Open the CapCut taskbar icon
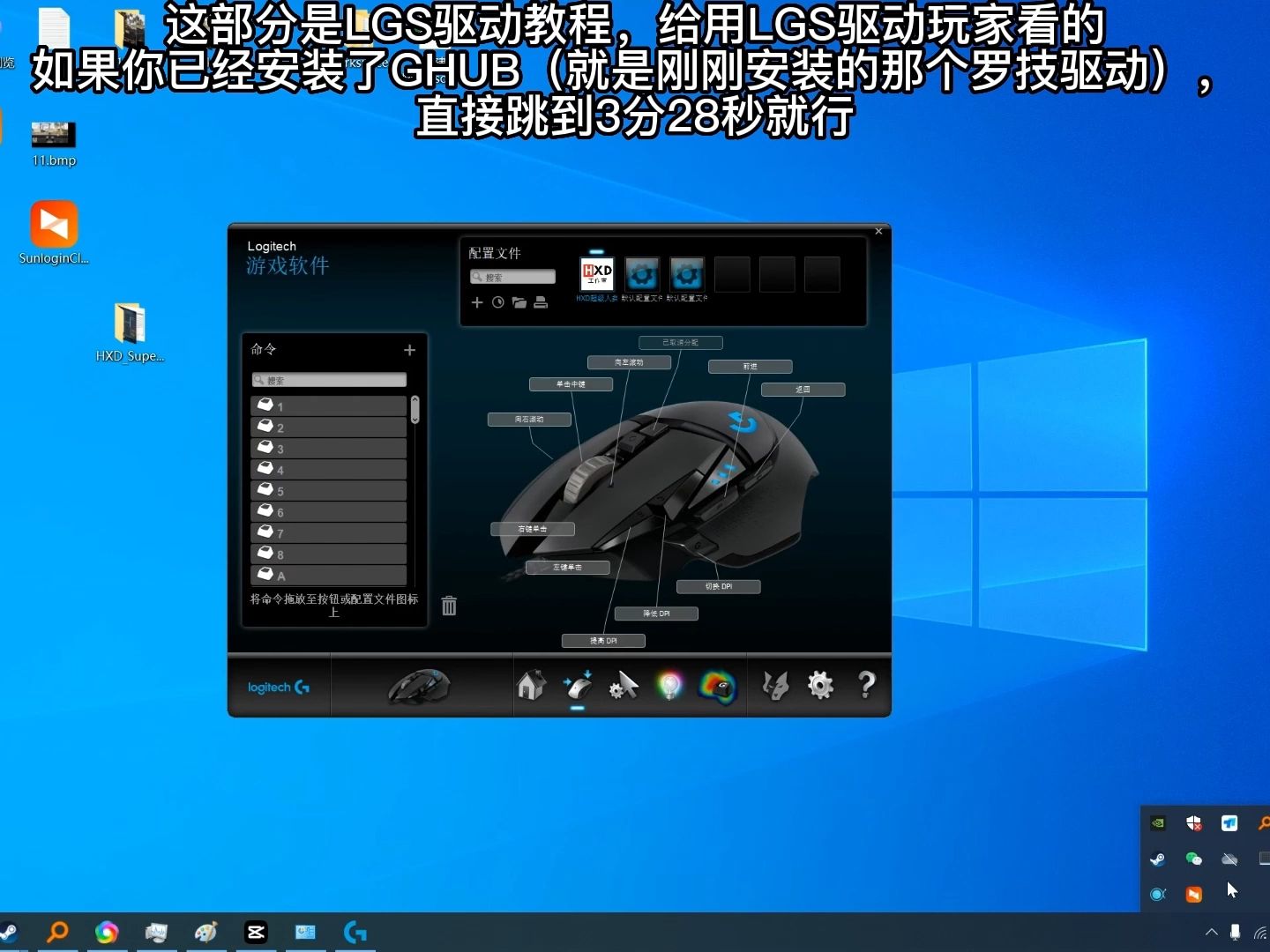Viewport: 1270px width, 952px height. coord(256,932)
